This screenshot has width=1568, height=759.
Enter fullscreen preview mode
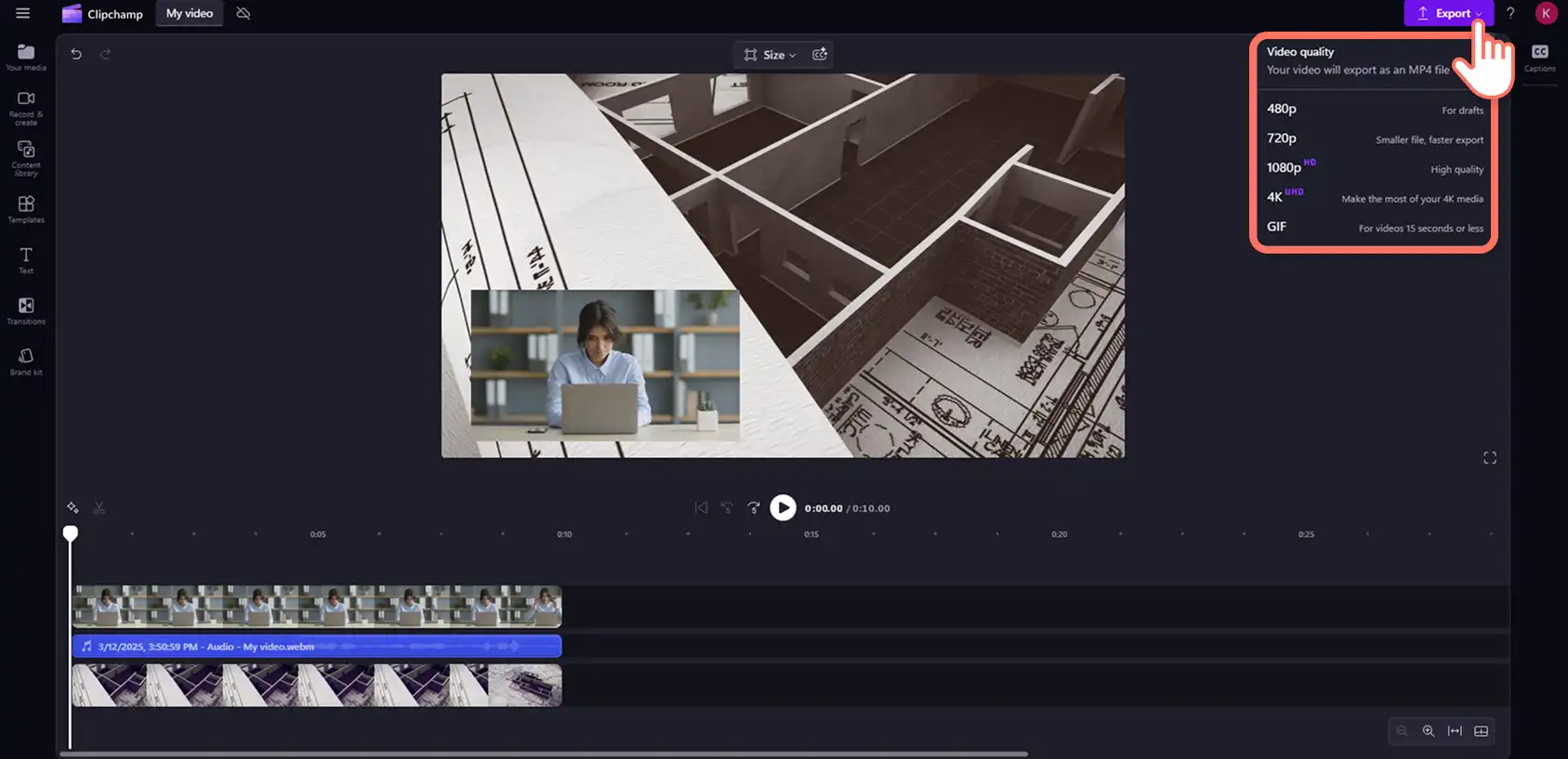[1490, 458]
